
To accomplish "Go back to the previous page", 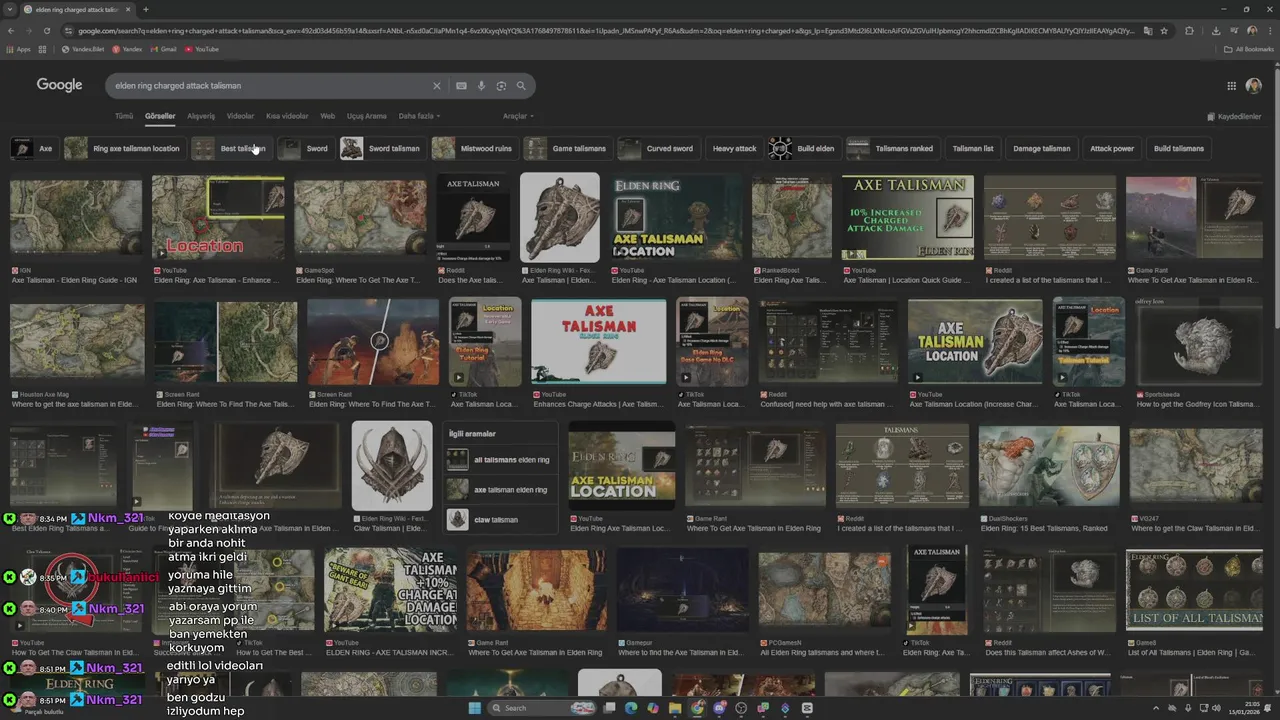I will click(11, 31).
